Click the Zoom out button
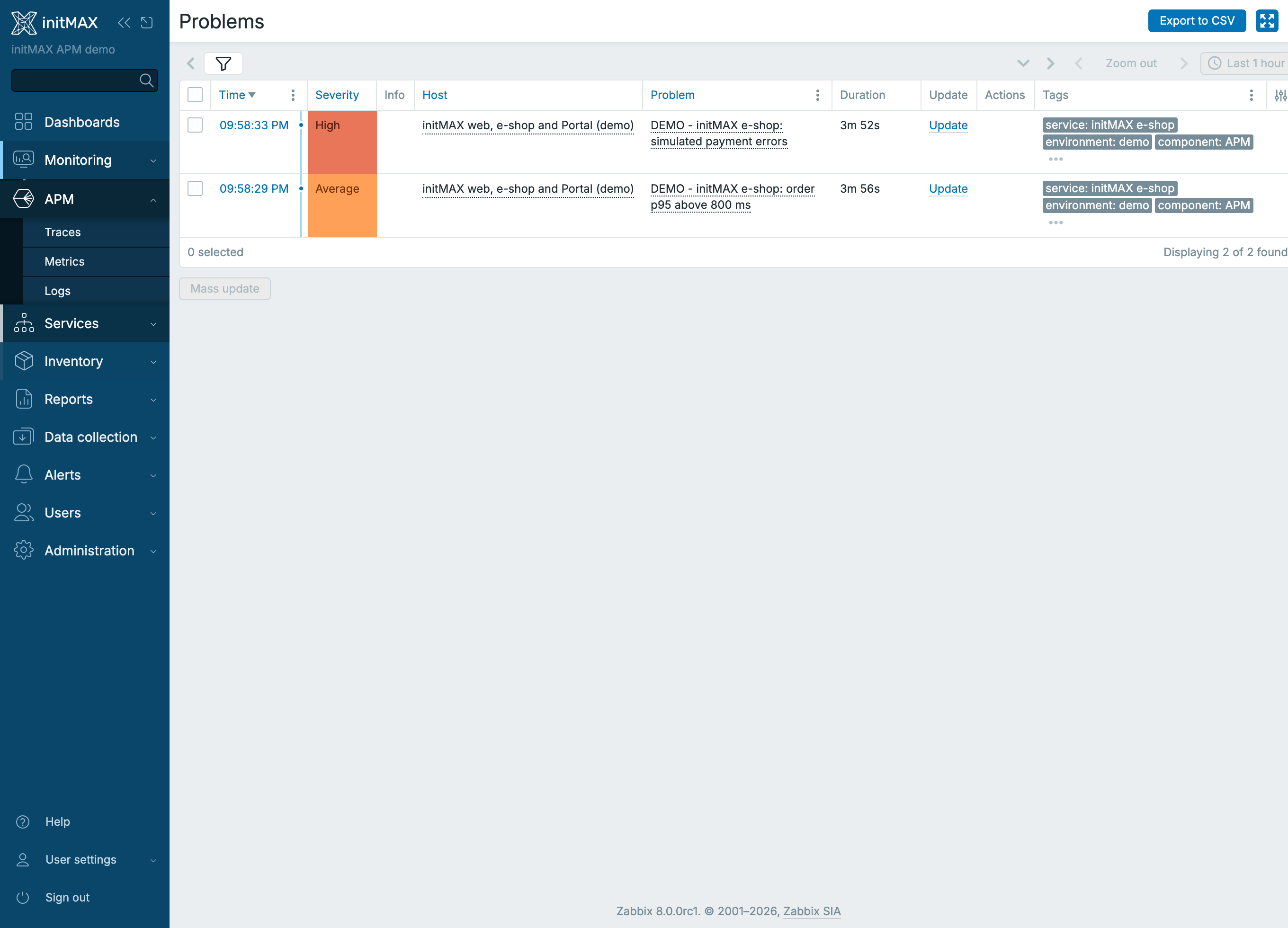1288x928 pixels. click(x=1131, y=63)
